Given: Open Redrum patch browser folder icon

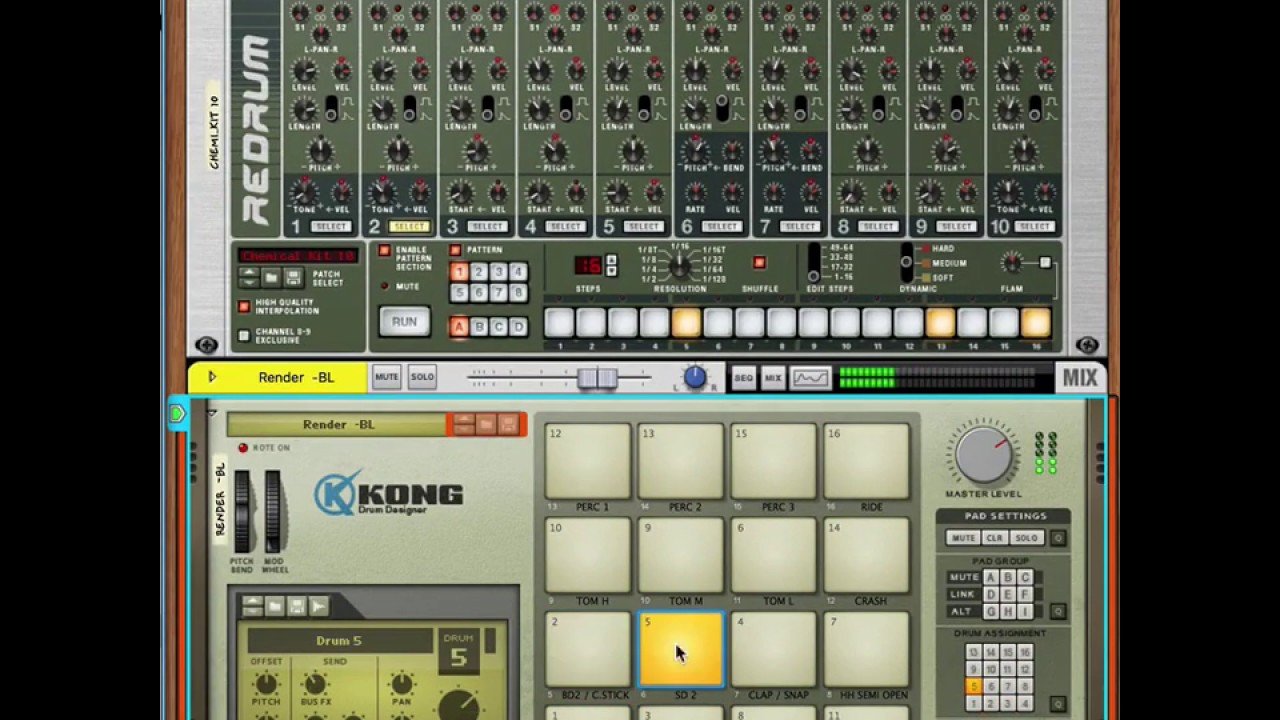Looking at the screenshot, I should click(x=271, y=277).
